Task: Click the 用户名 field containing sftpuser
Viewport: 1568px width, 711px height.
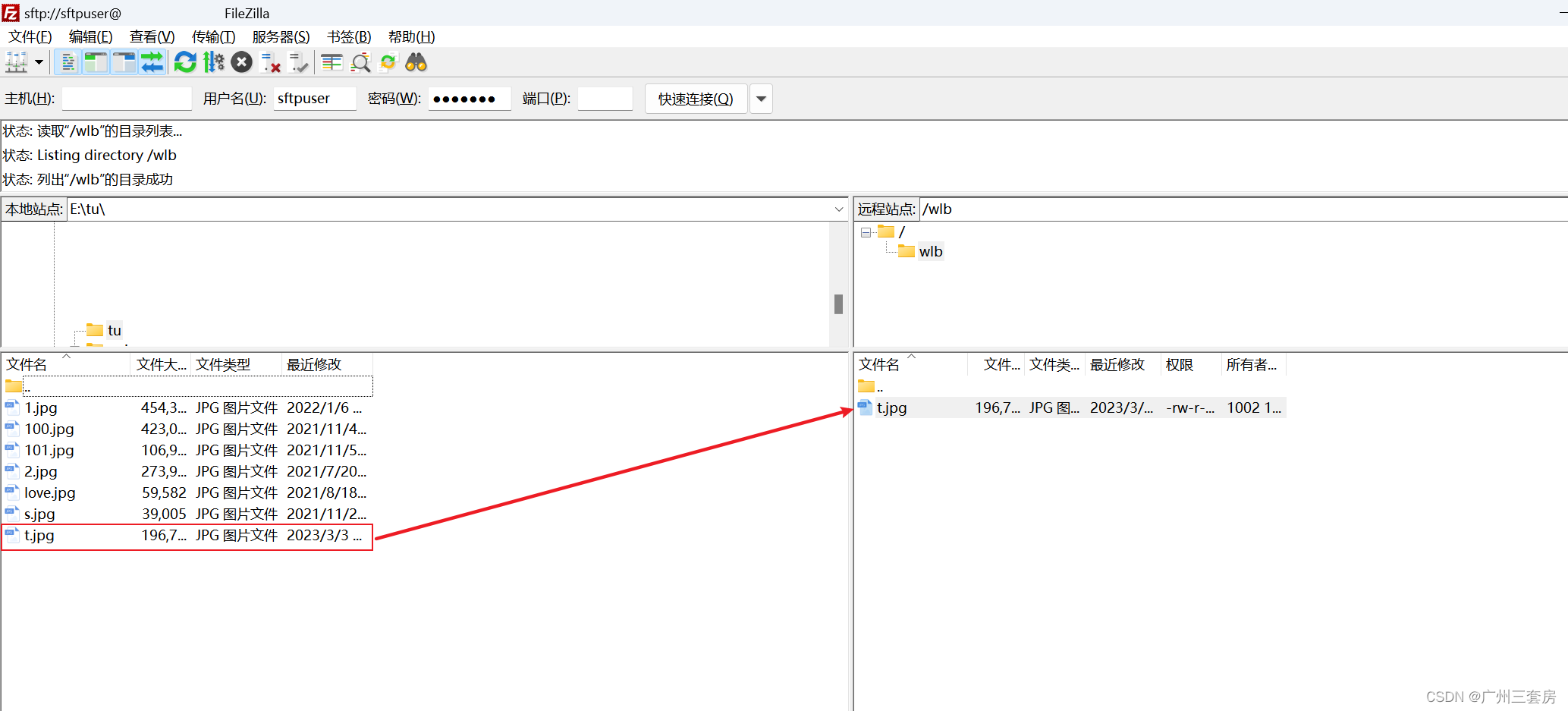Action: coord(315,99)
